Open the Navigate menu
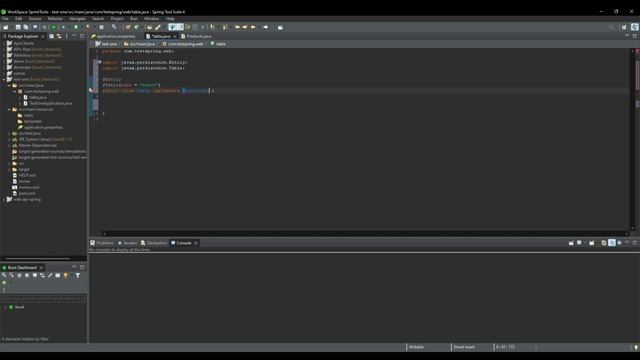 pyautogui.click(x=77, y=19)
